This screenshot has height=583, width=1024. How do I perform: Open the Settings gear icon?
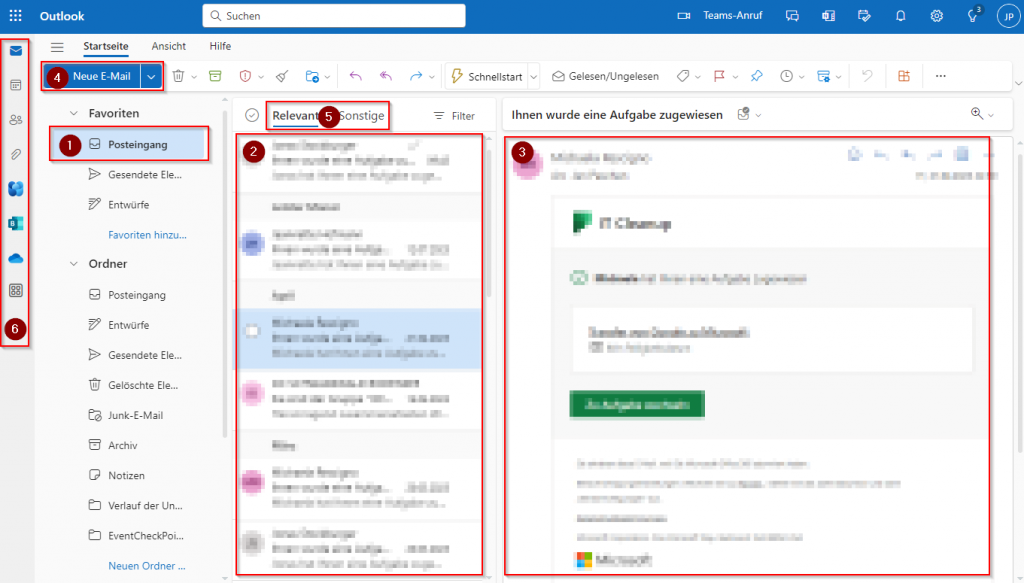coord(936,16)
